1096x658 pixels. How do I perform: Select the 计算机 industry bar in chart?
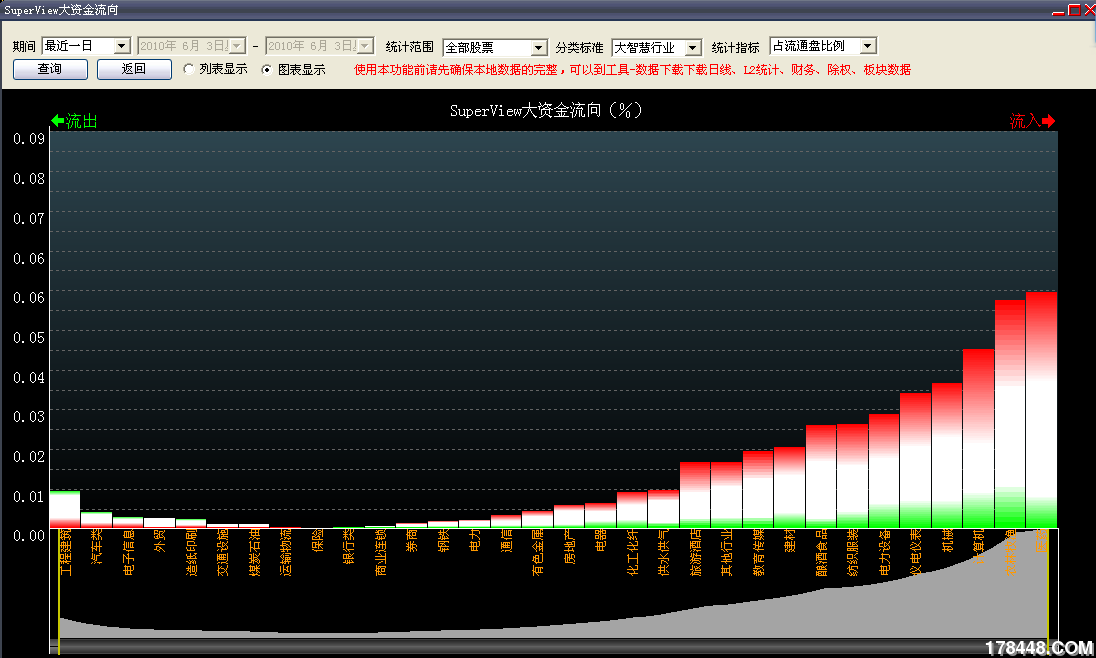978,438
